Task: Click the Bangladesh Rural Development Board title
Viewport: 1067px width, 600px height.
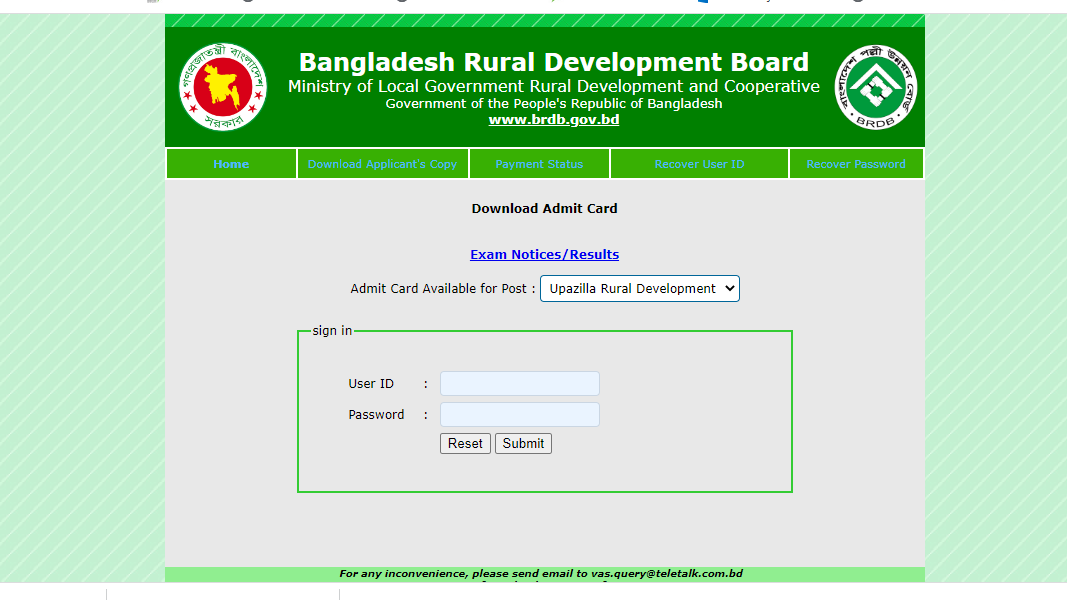Action: coord(554,62)
